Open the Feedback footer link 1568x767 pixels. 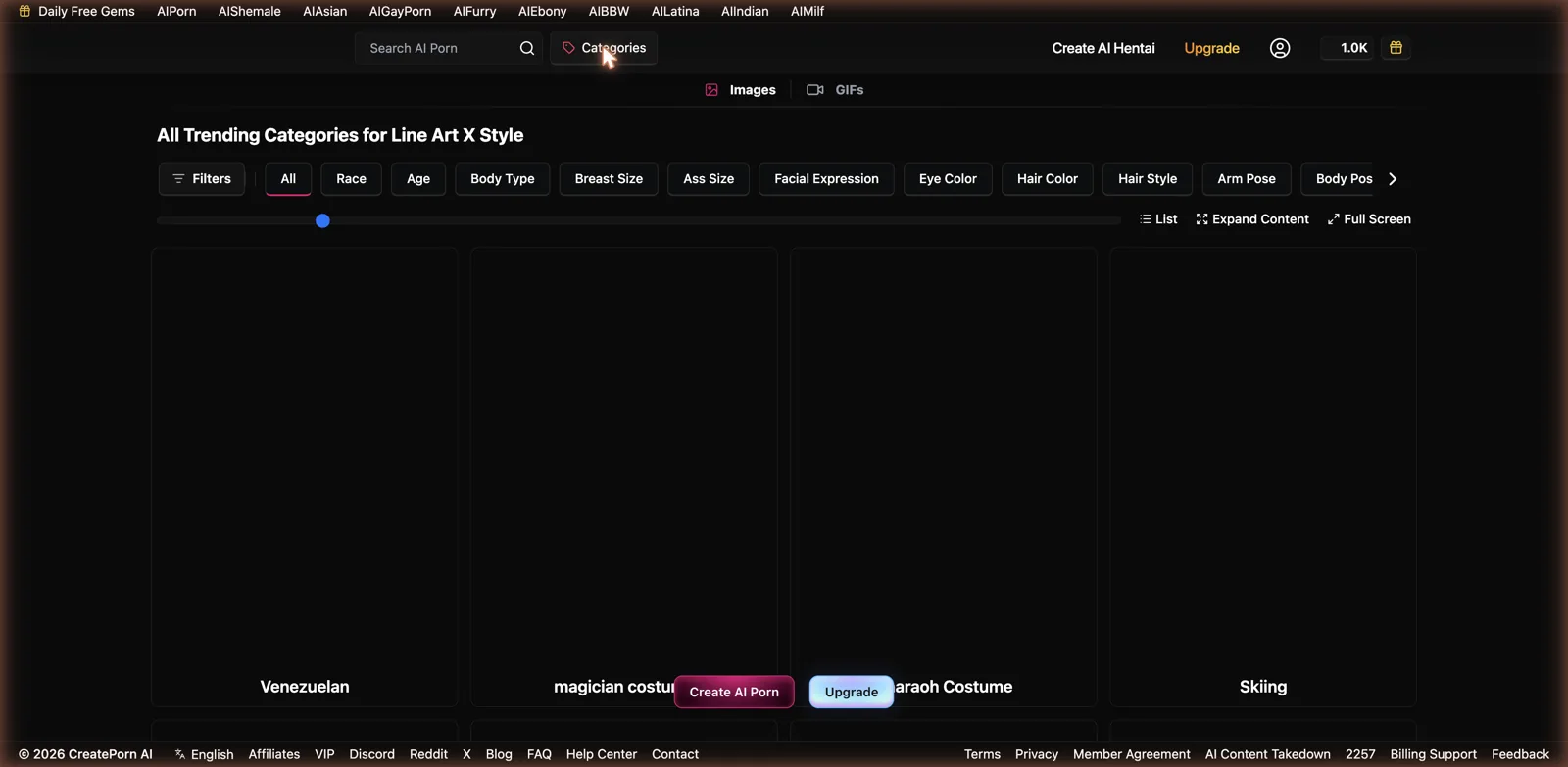(1520, 754)
